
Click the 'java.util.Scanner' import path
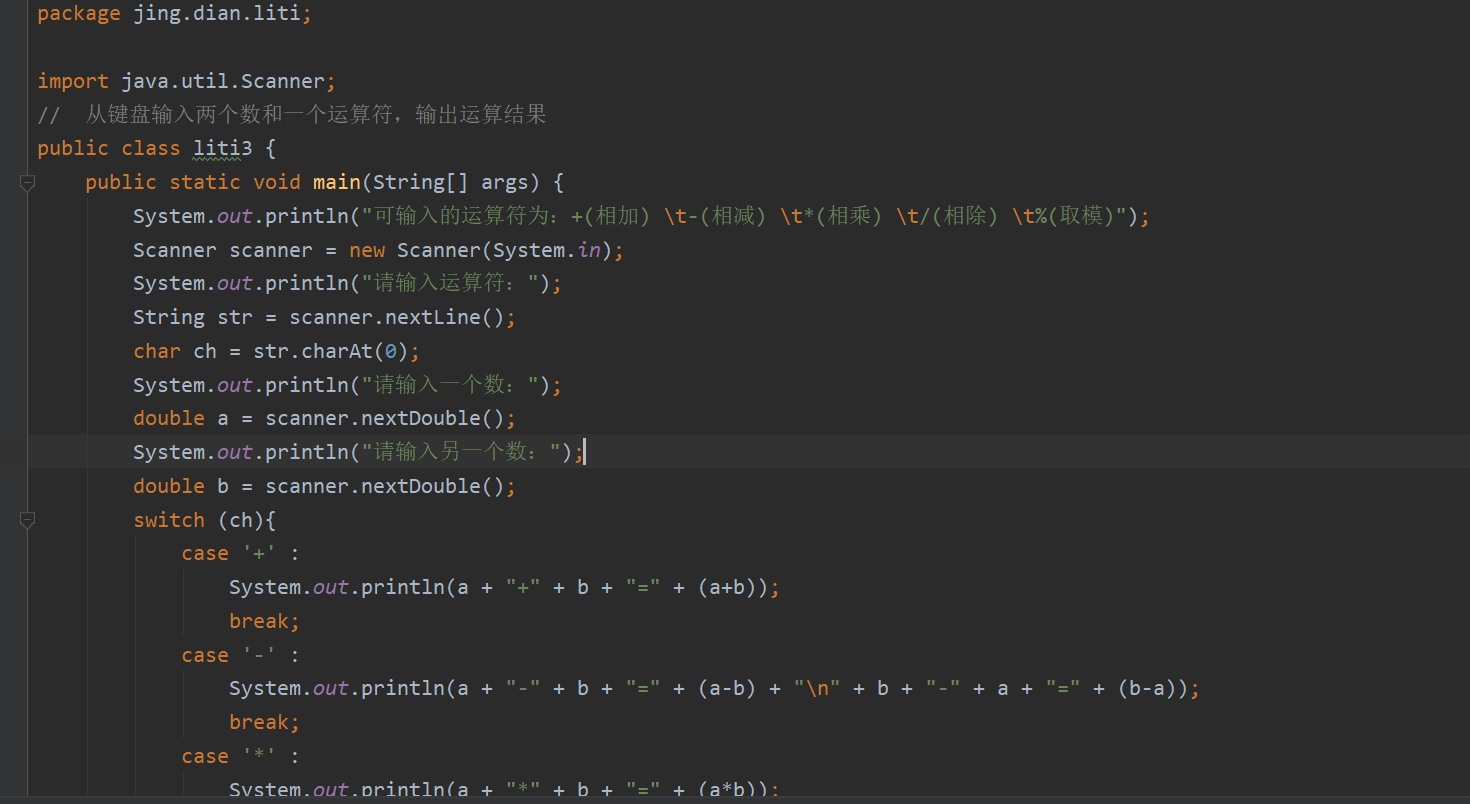(223, 81)
